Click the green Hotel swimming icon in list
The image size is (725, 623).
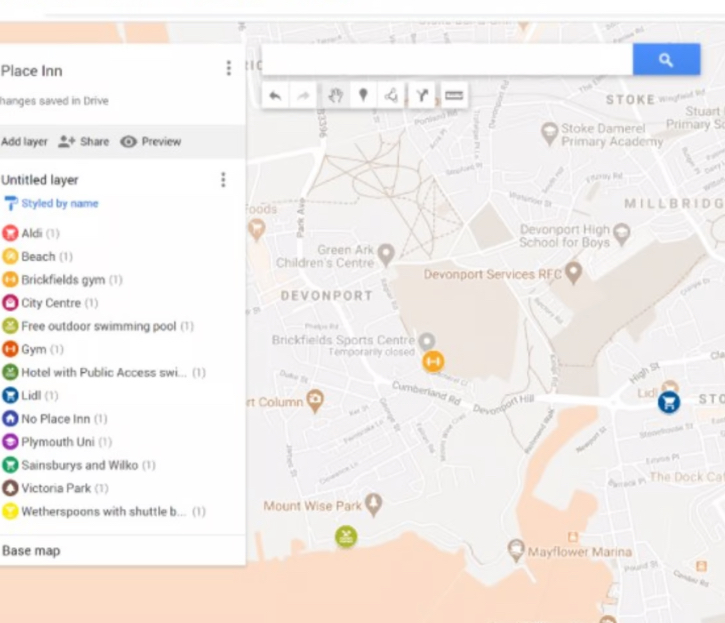(10, 372)
